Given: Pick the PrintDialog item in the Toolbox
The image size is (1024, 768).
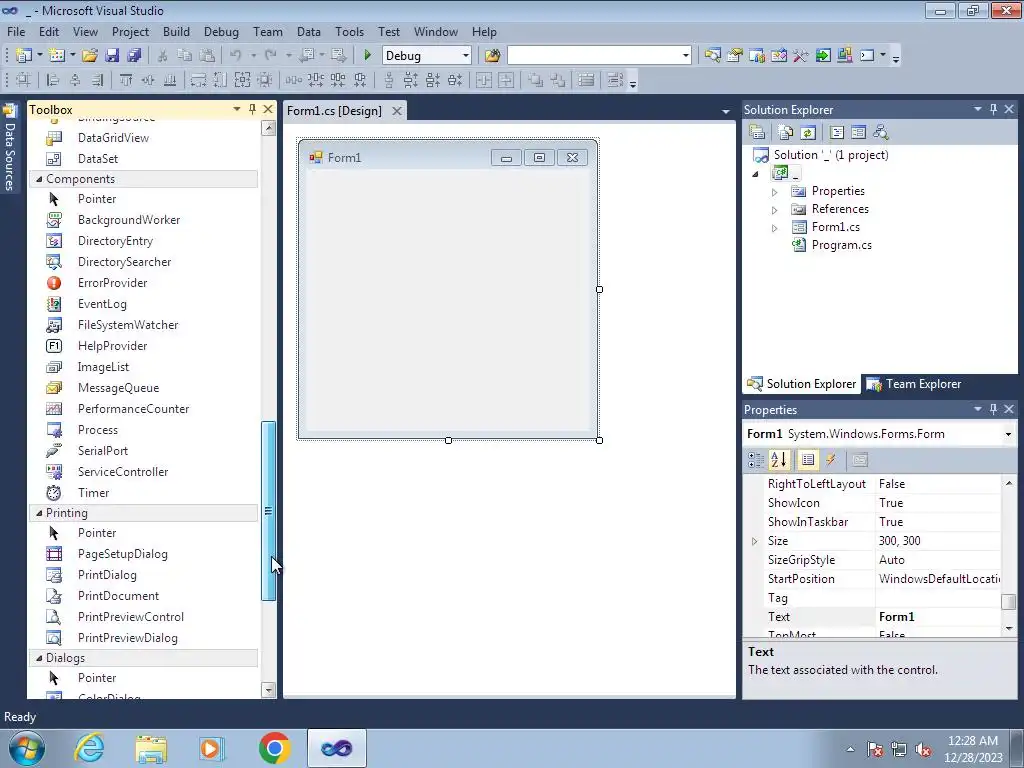Looking at the screenshot, I should point(107,575).
